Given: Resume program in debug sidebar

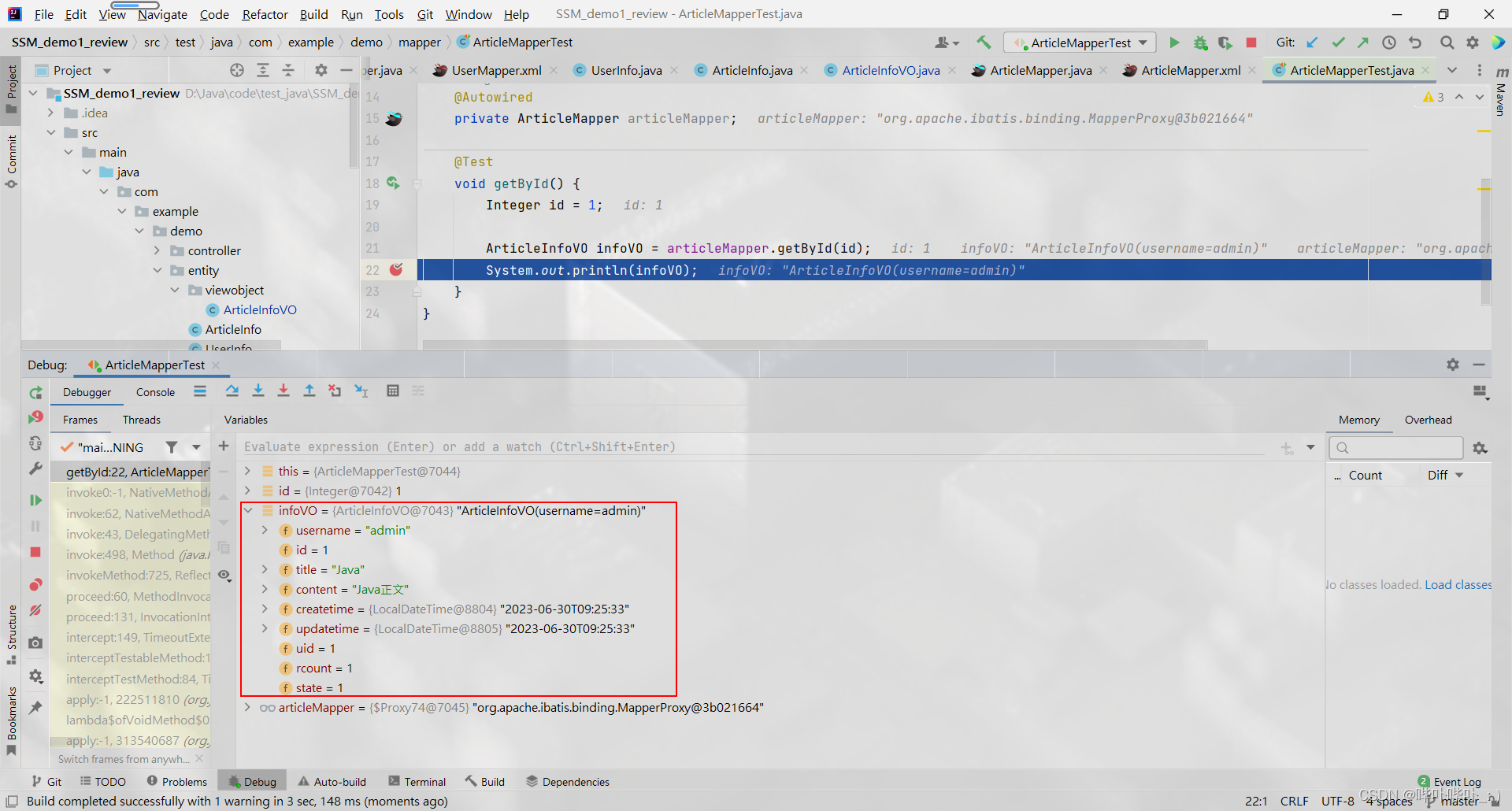Looking at the screenshot, I should (35, 500).
